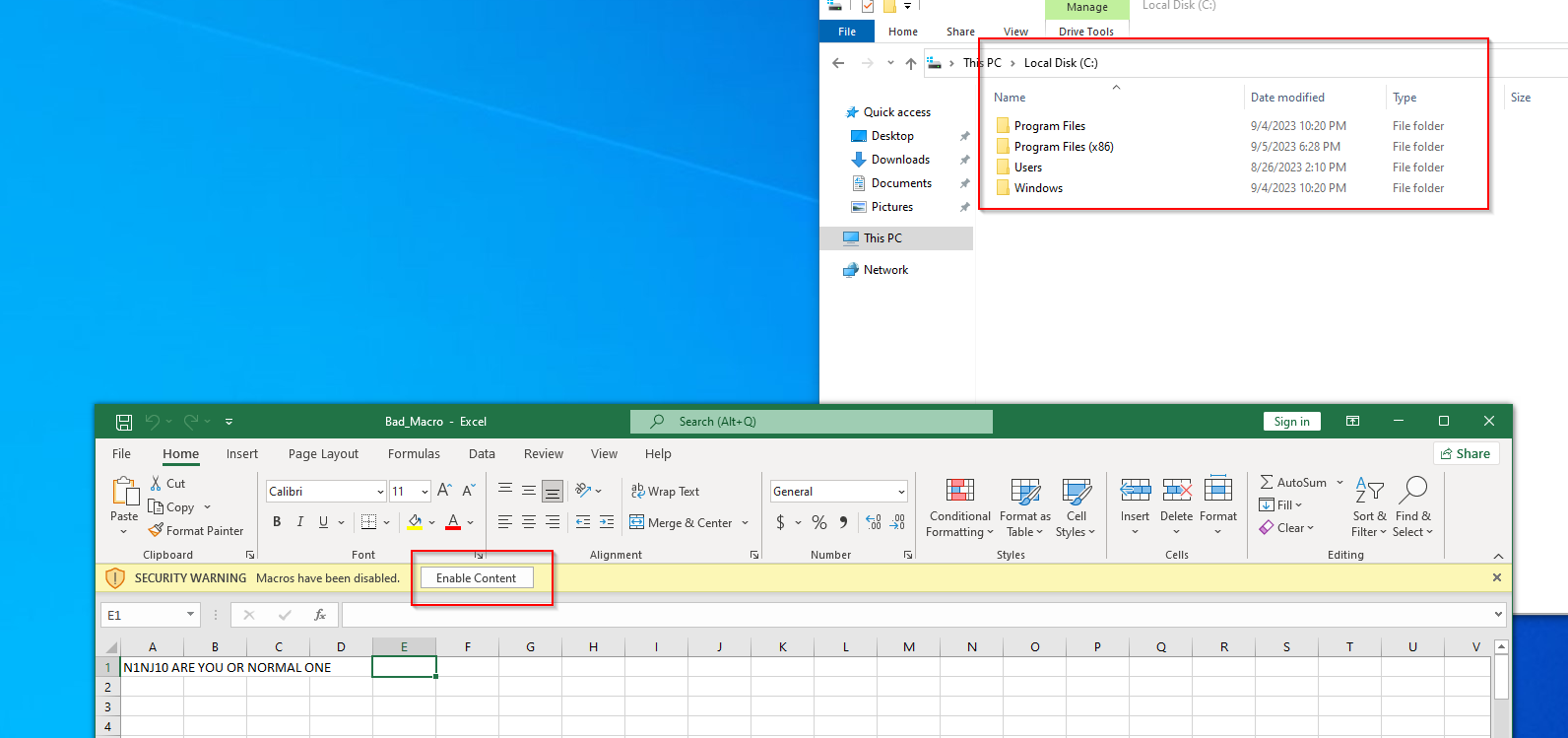Expand the Name Box dropdown arrow
The height and width of the screenshot is (738, 1568).
[190, 615]
